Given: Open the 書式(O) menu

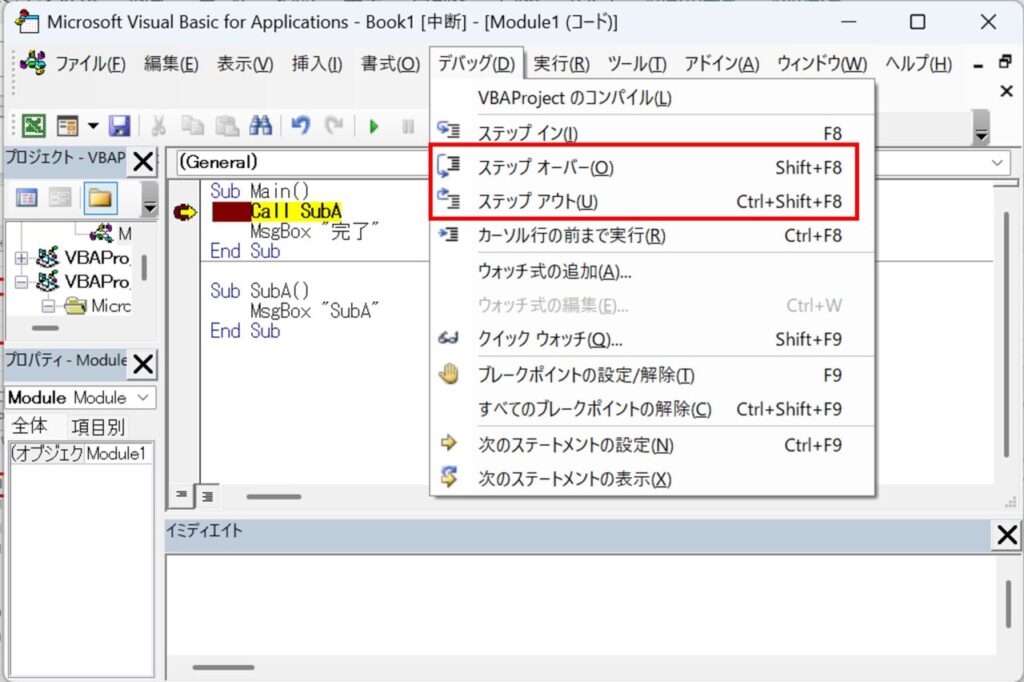Looking at the screenshot, I should click(391, 64).
